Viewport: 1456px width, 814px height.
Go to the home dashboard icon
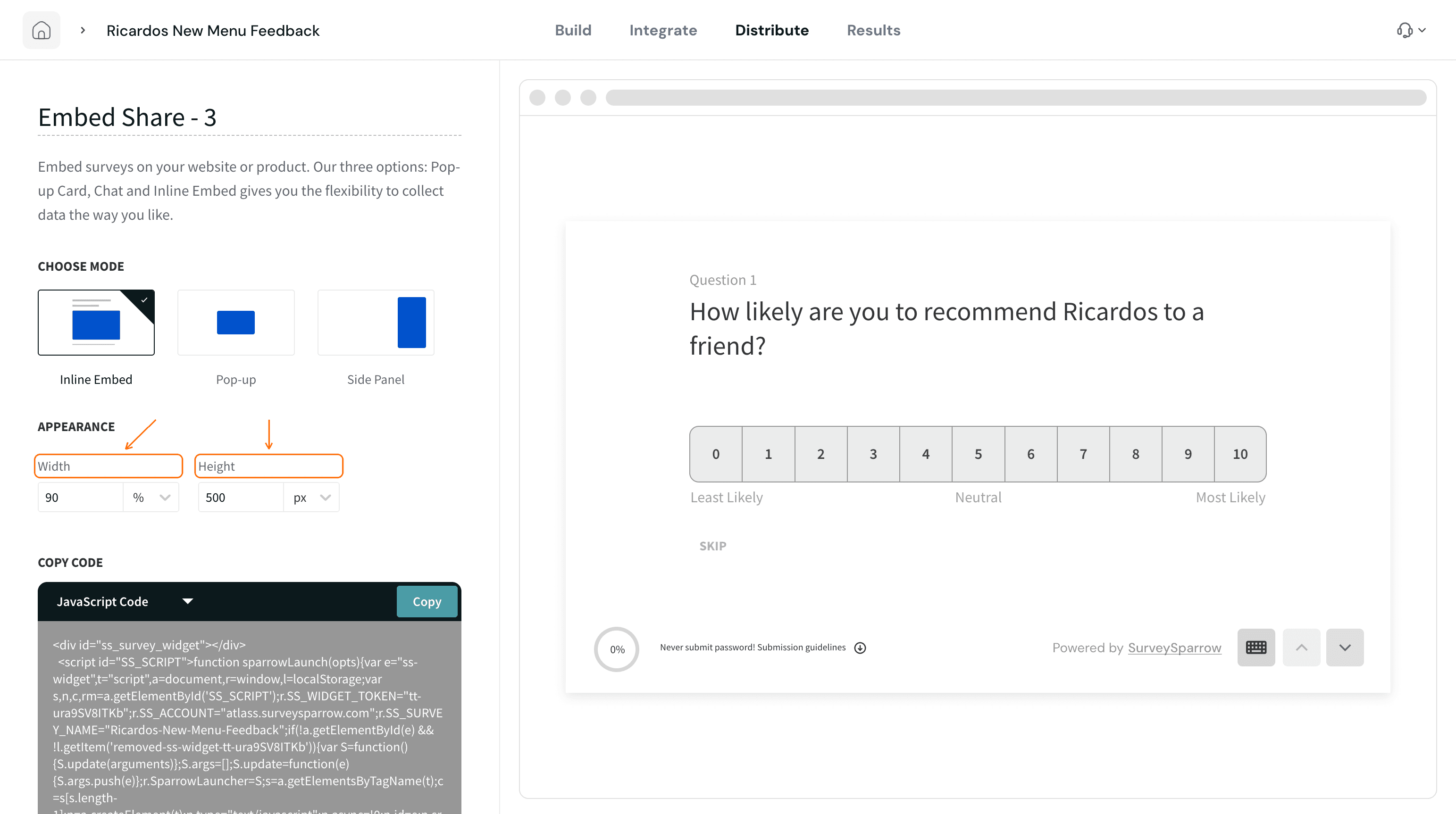(41, 31)
